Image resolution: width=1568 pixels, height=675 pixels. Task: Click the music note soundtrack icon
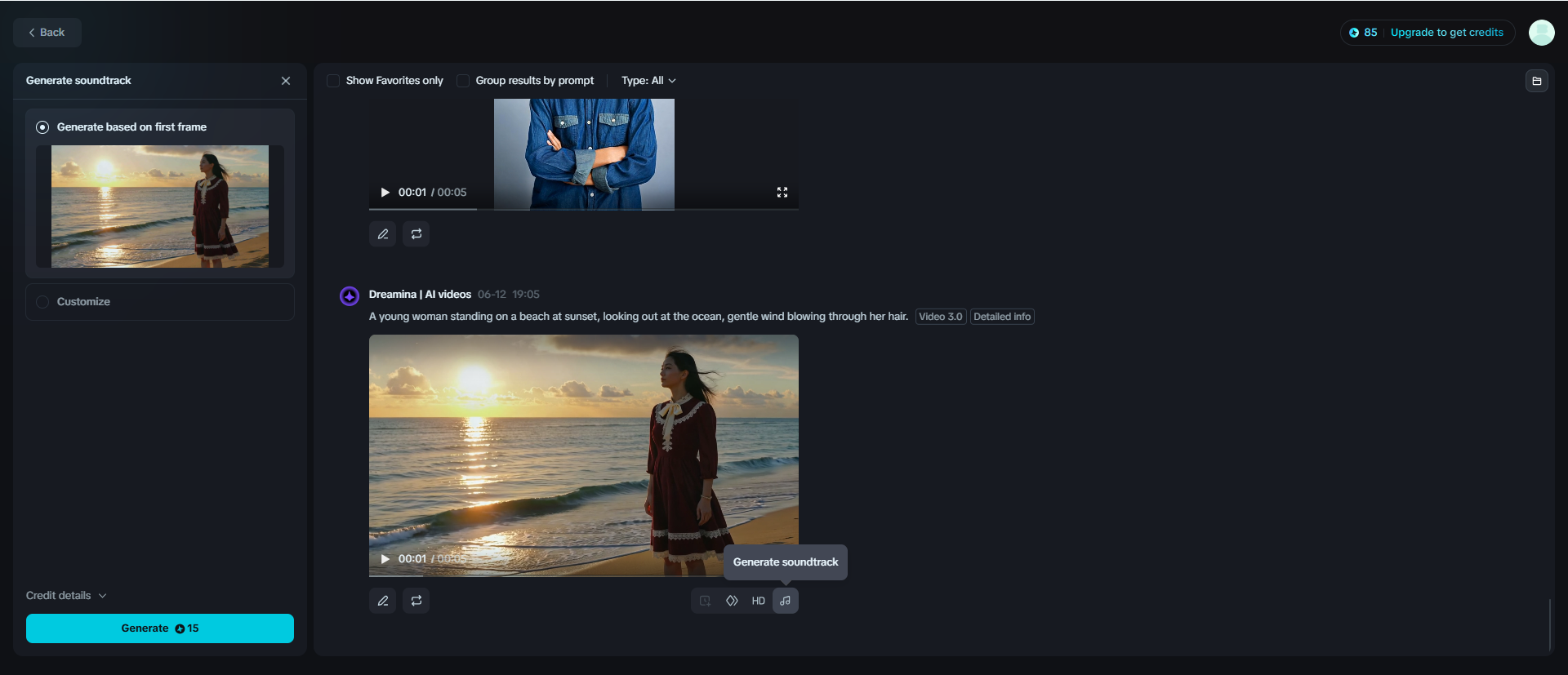coord(786,601)
